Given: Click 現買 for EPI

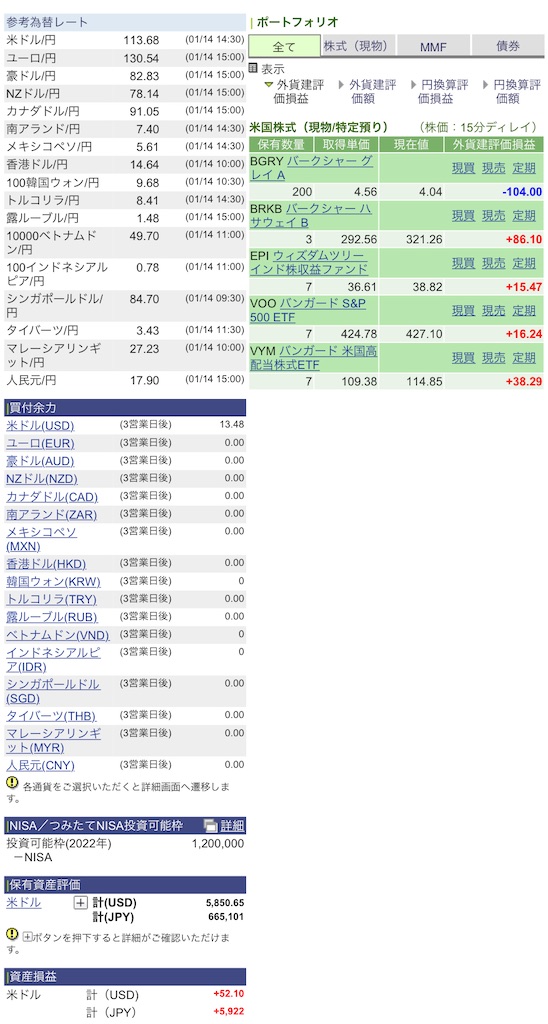Looking at the screenshot, I should click(463, 263).
